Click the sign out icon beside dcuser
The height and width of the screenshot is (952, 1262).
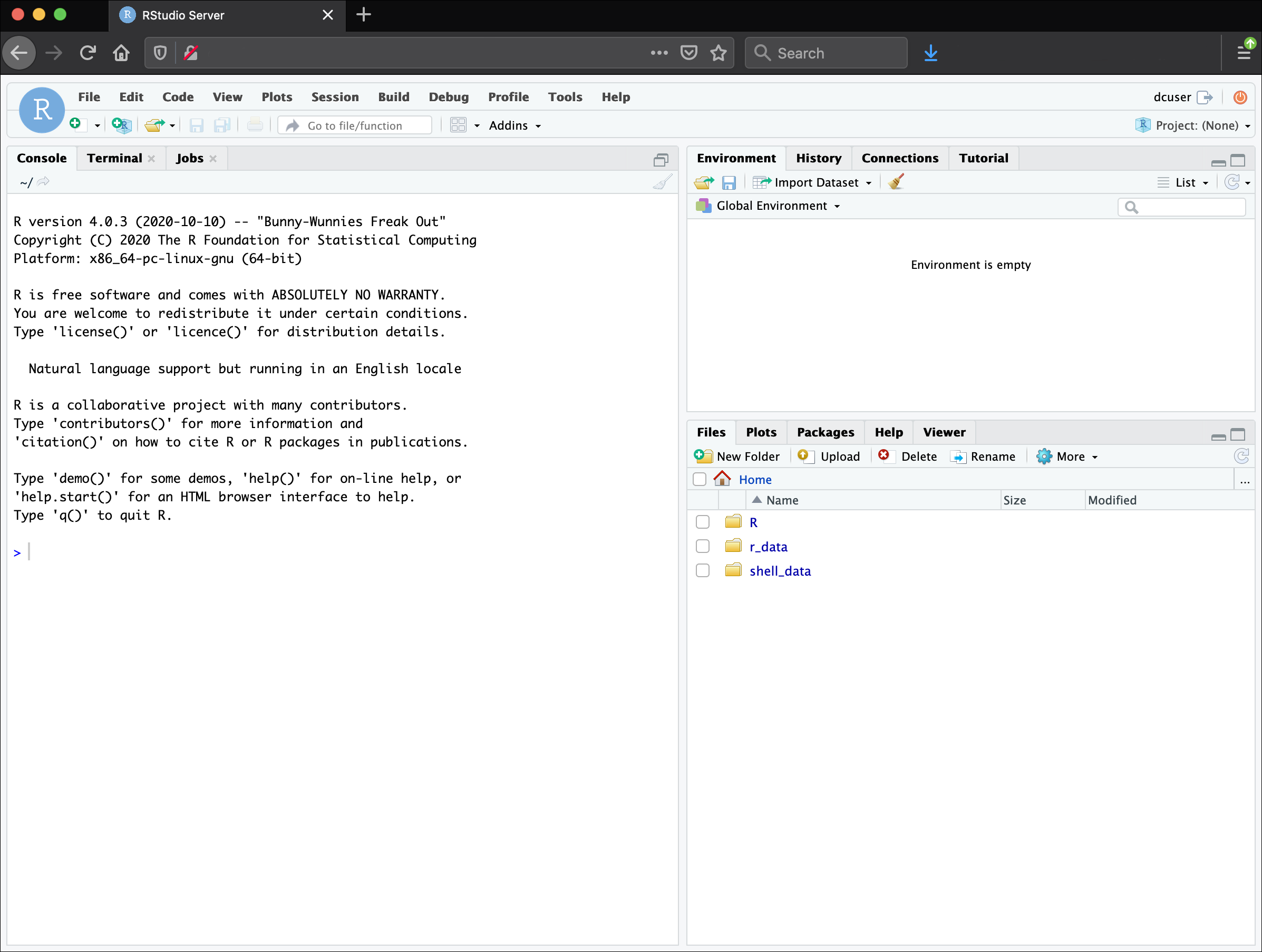coord(1205,97)
